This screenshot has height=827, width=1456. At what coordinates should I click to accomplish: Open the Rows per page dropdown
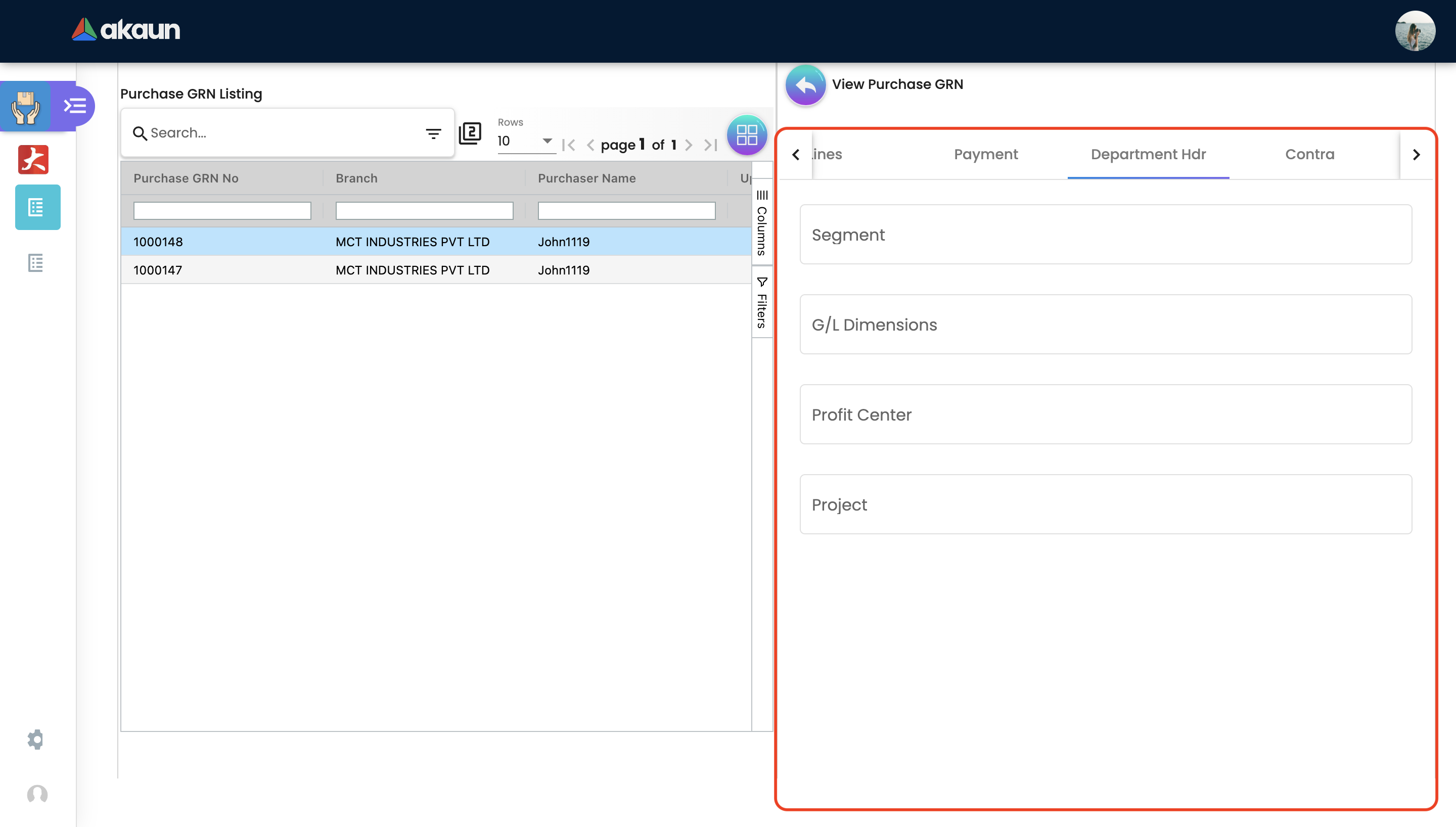click(x=525, y=141)
